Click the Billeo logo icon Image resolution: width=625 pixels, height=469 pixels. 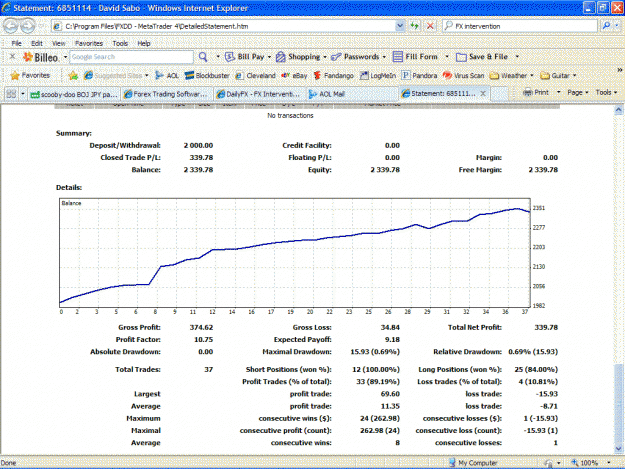[x=40, y=57]
